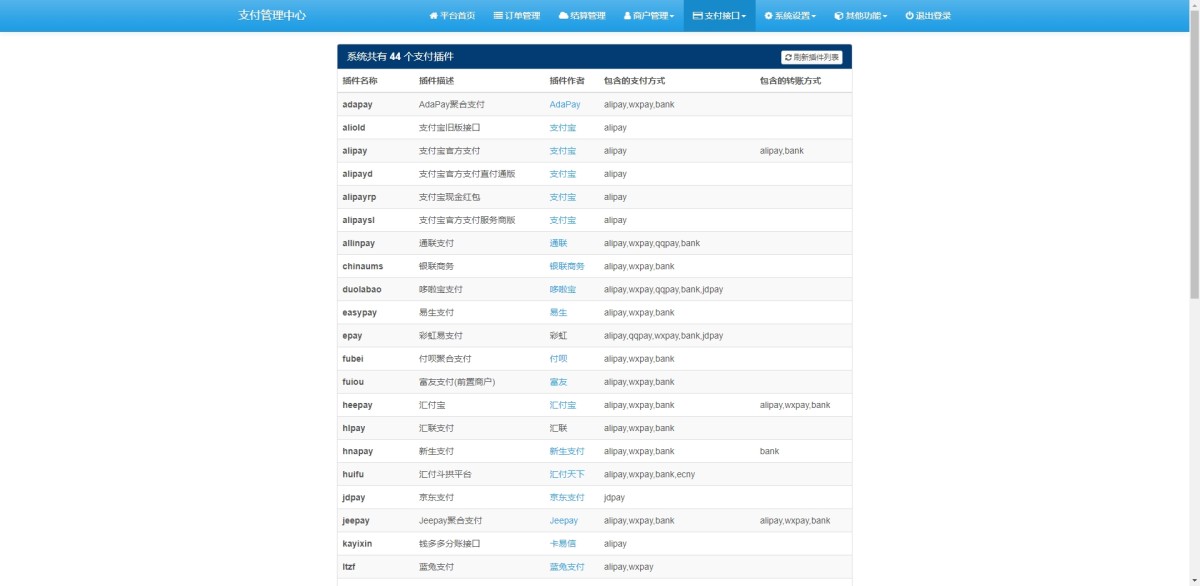Screen dimensions: 1200x586
Task: Select the heepay plugin name
Action: click(357, 405)
